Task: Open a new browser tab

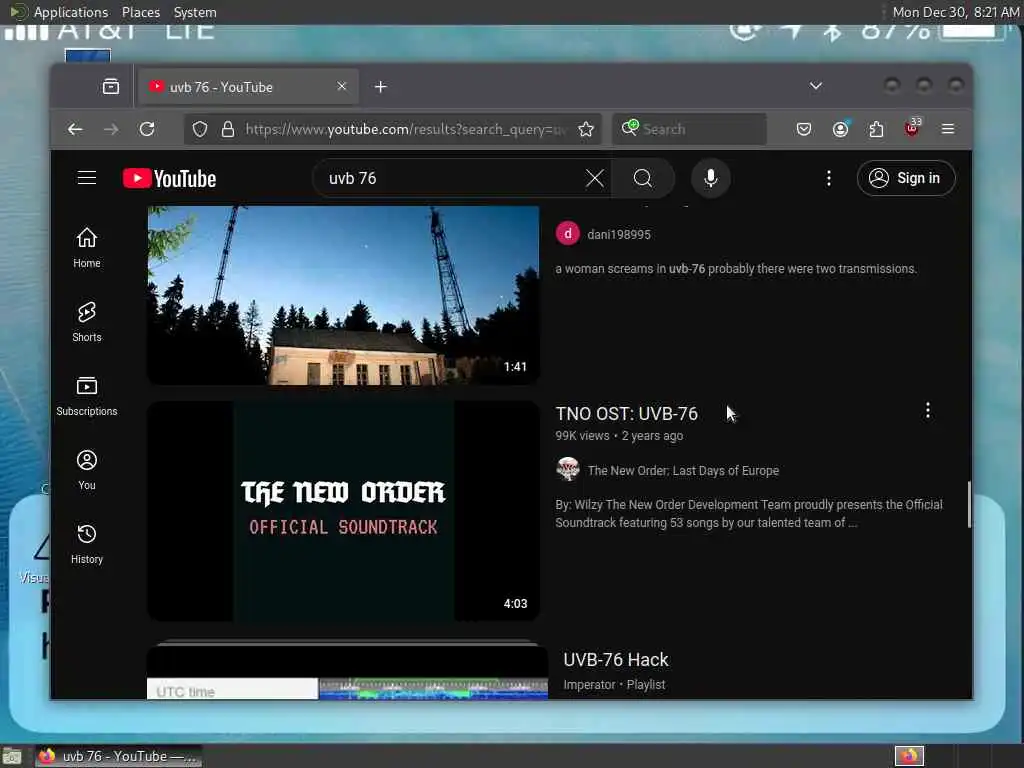Action: click(381, 87)
